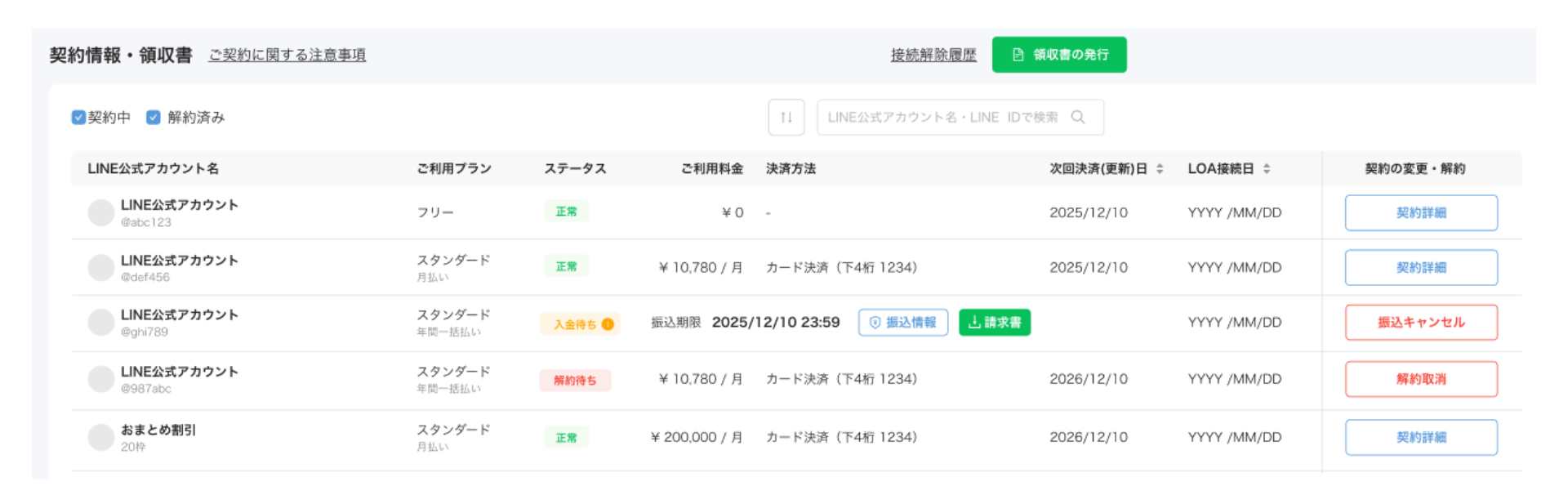Focus the LINE公式アカウント名 search field

942,118
